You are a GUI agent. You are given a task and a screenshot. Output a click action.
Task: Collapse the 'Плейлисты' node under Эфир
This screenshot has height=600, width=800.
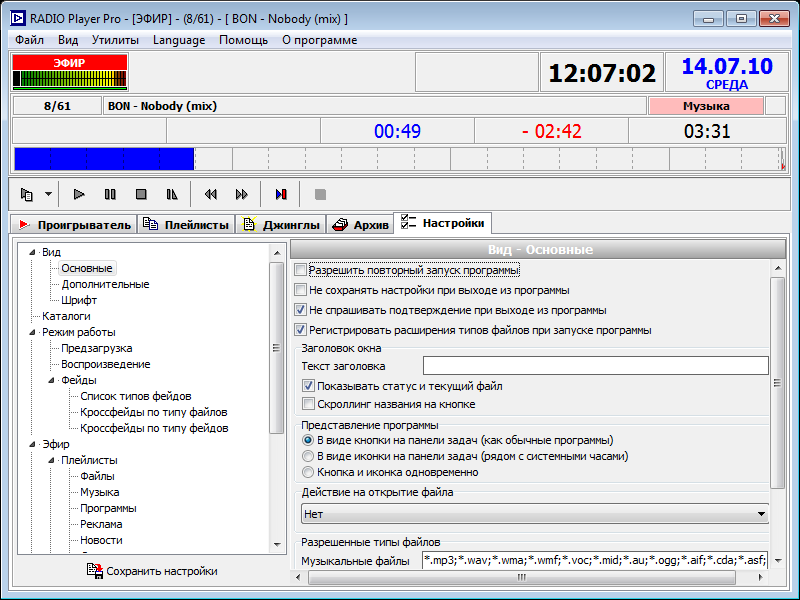tap(52, 460)
